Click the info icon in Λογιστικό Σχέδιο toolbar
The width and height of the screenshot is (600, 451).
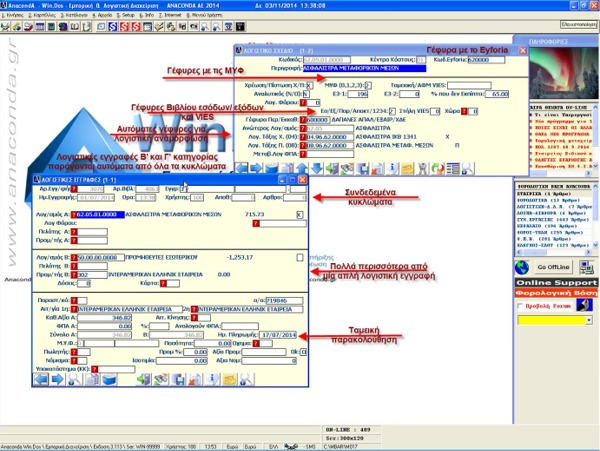(x=392, y=168)
